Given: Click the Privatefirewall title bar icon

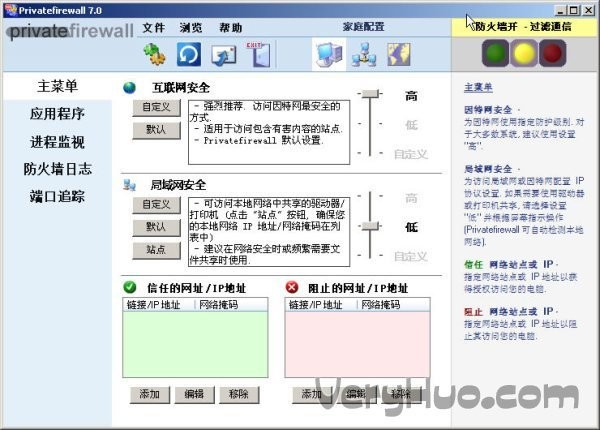Looking at the screenshot, I should point(11,10).
